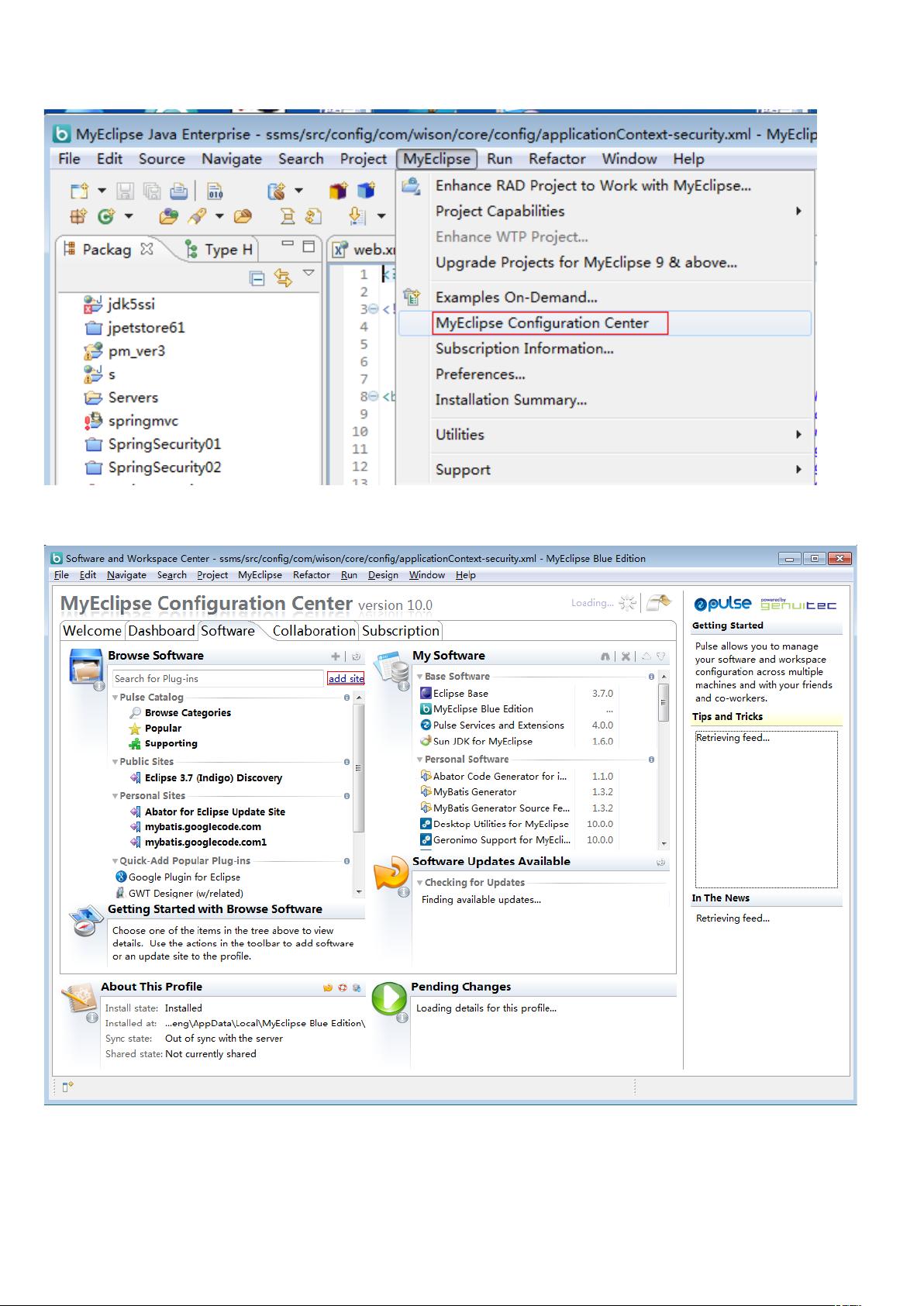Collapse the Personal Software section
This screenshot has width=924, height=1306.
tap(420, 760)
